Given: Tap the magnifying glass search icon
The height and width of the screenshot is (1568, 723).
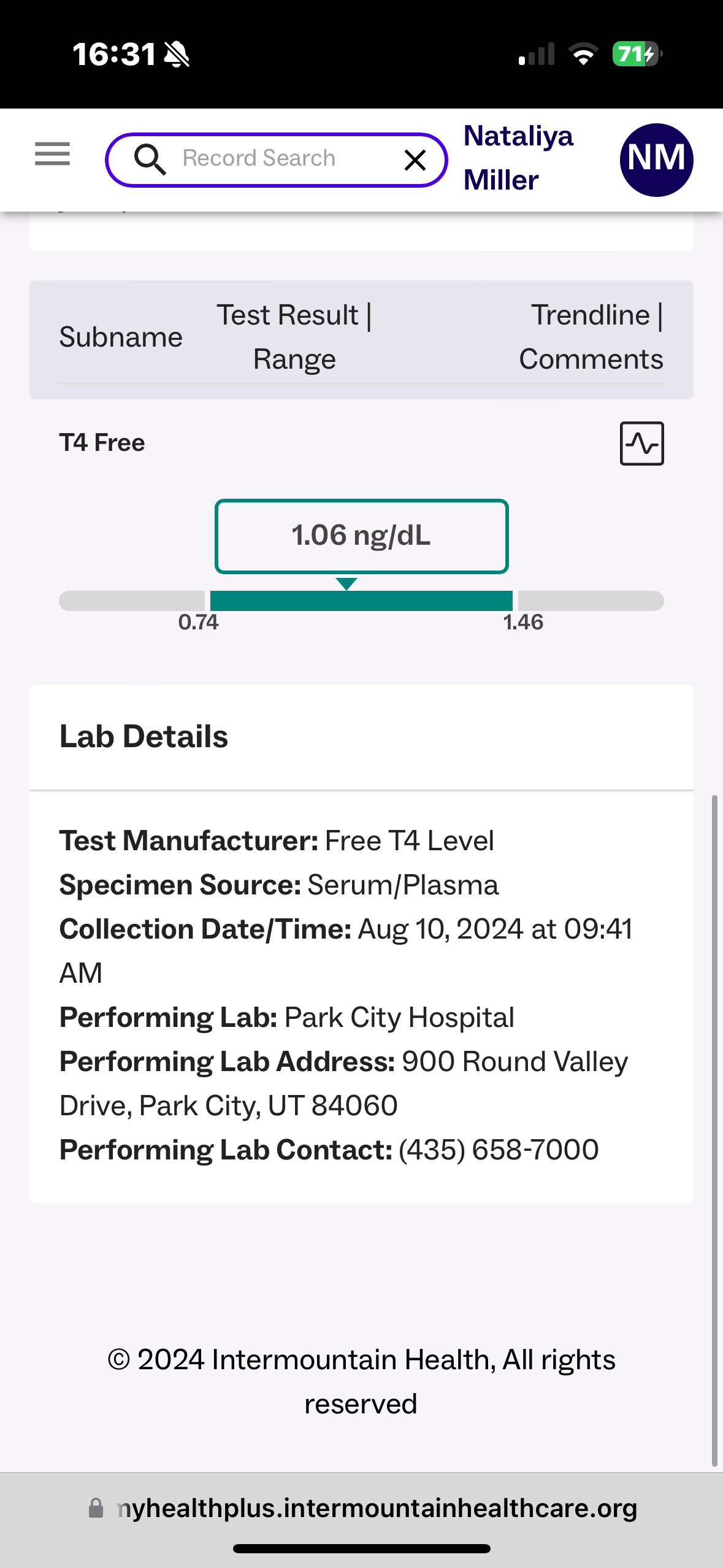Looking at the screenshot, I should coord(150,159).
